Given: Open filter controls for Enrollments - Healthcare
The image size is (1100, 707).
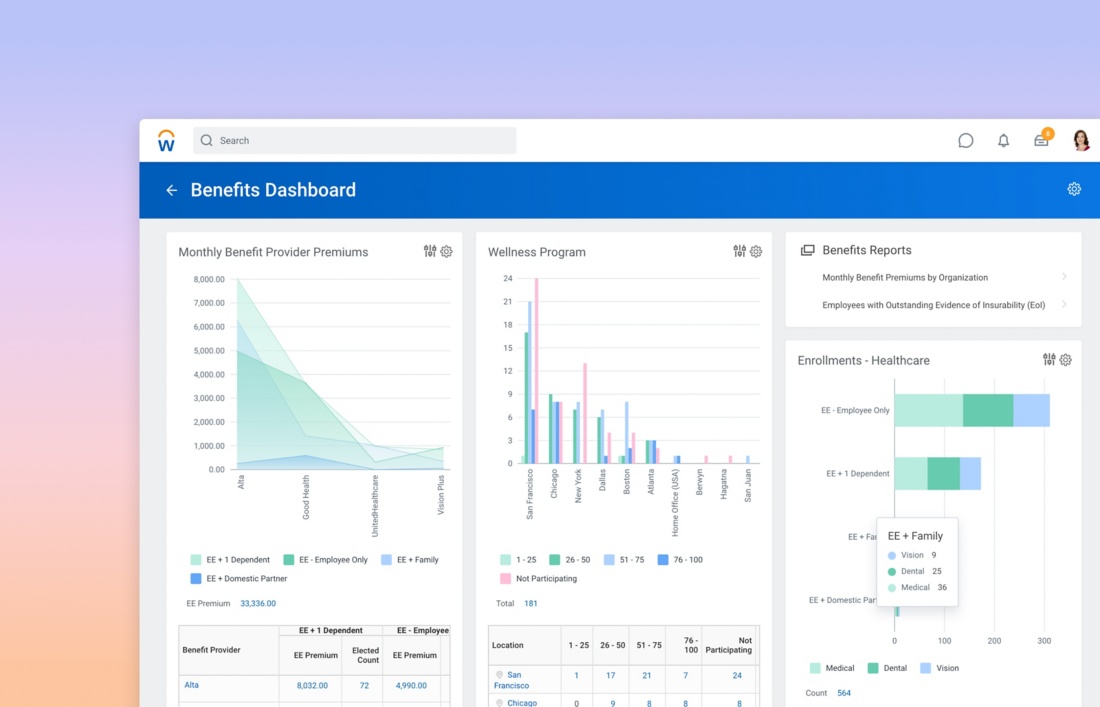Looking at the screenshot, I should click(x=1049, y=359).
